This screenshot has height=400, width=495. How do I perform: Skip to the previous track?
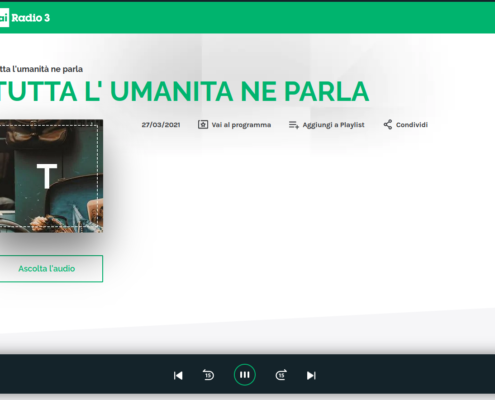click(178, 376)
